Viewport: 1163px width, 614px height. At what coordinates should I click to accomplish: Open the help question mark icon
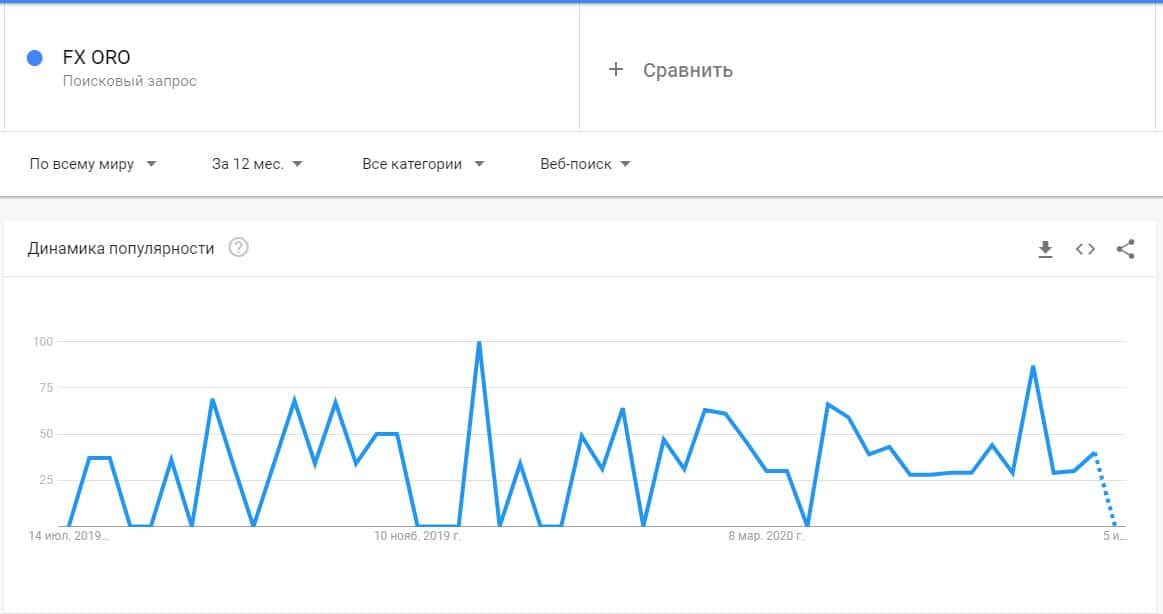[238, 248]
